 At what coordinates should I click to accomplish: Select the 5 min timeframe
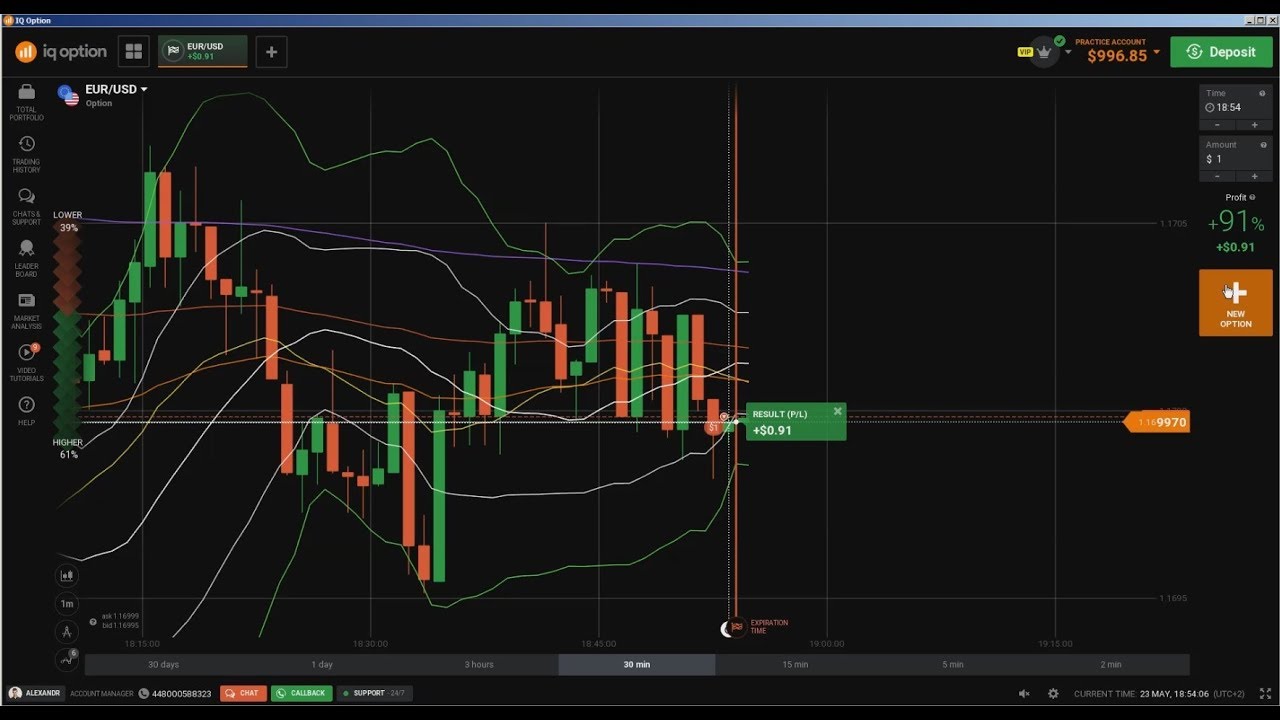tap(953, 664)
